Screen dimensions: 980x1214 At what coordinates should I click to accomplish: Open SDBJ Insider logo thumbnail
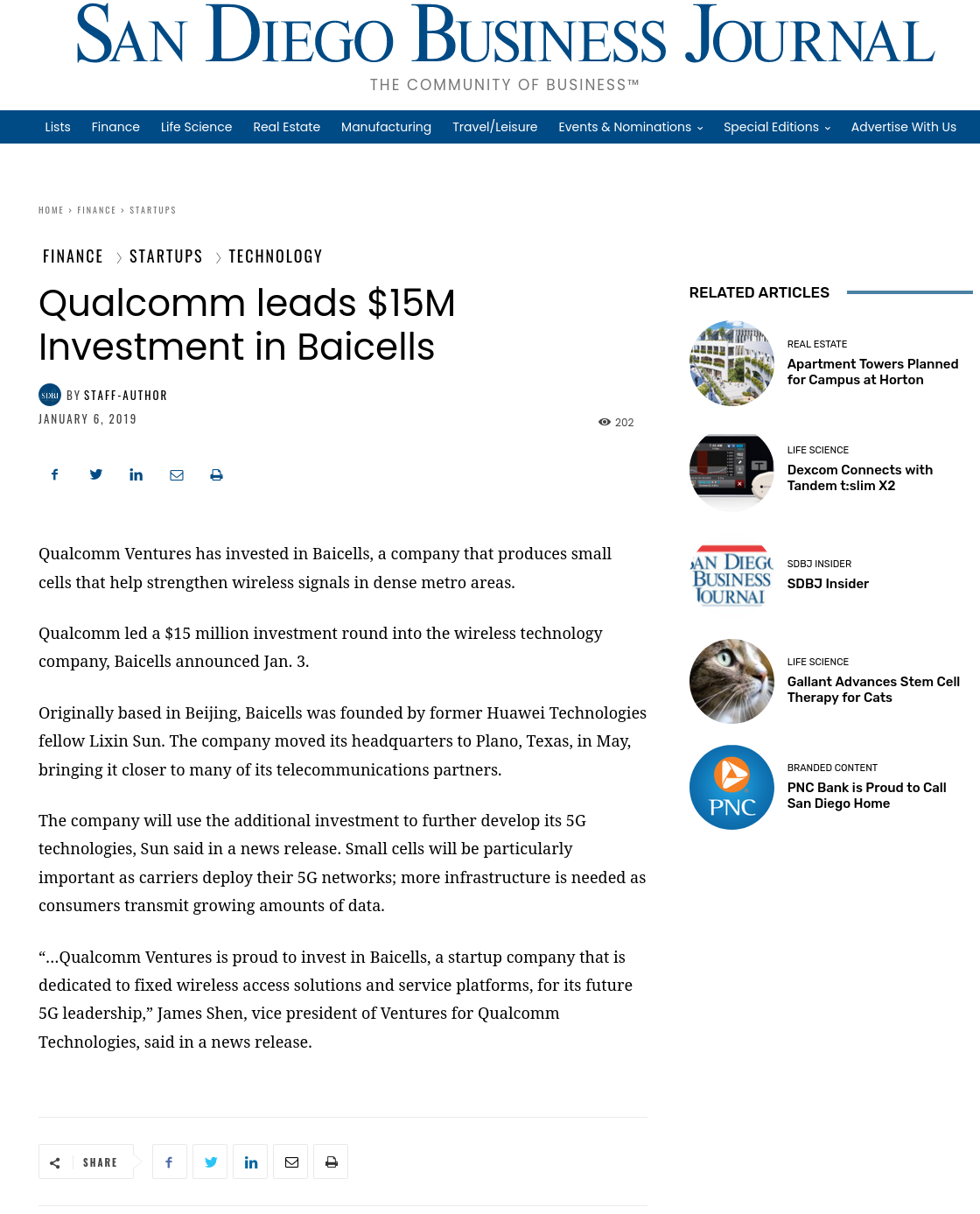731,575
